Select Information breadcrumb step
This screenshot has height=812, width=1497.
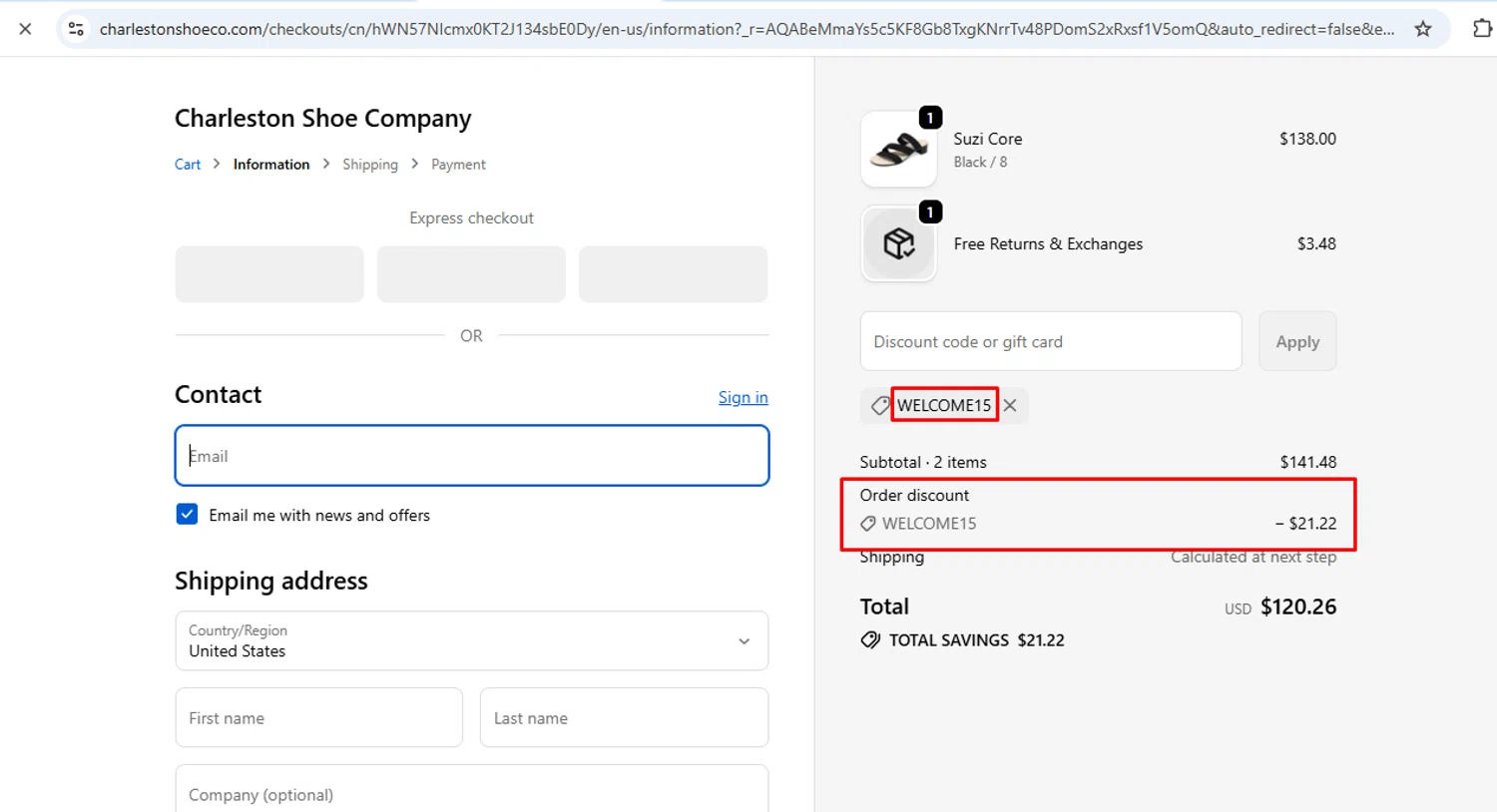tap(271, 165)
